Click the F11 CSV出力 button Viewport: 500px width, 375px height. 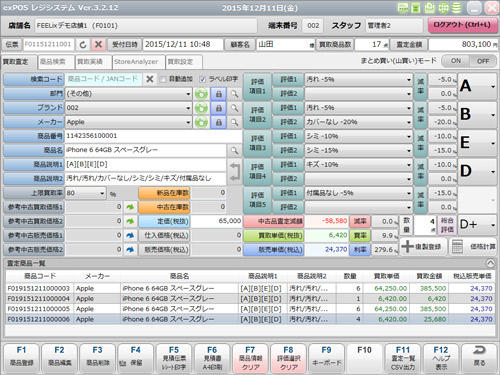click(x=403, y=358)
